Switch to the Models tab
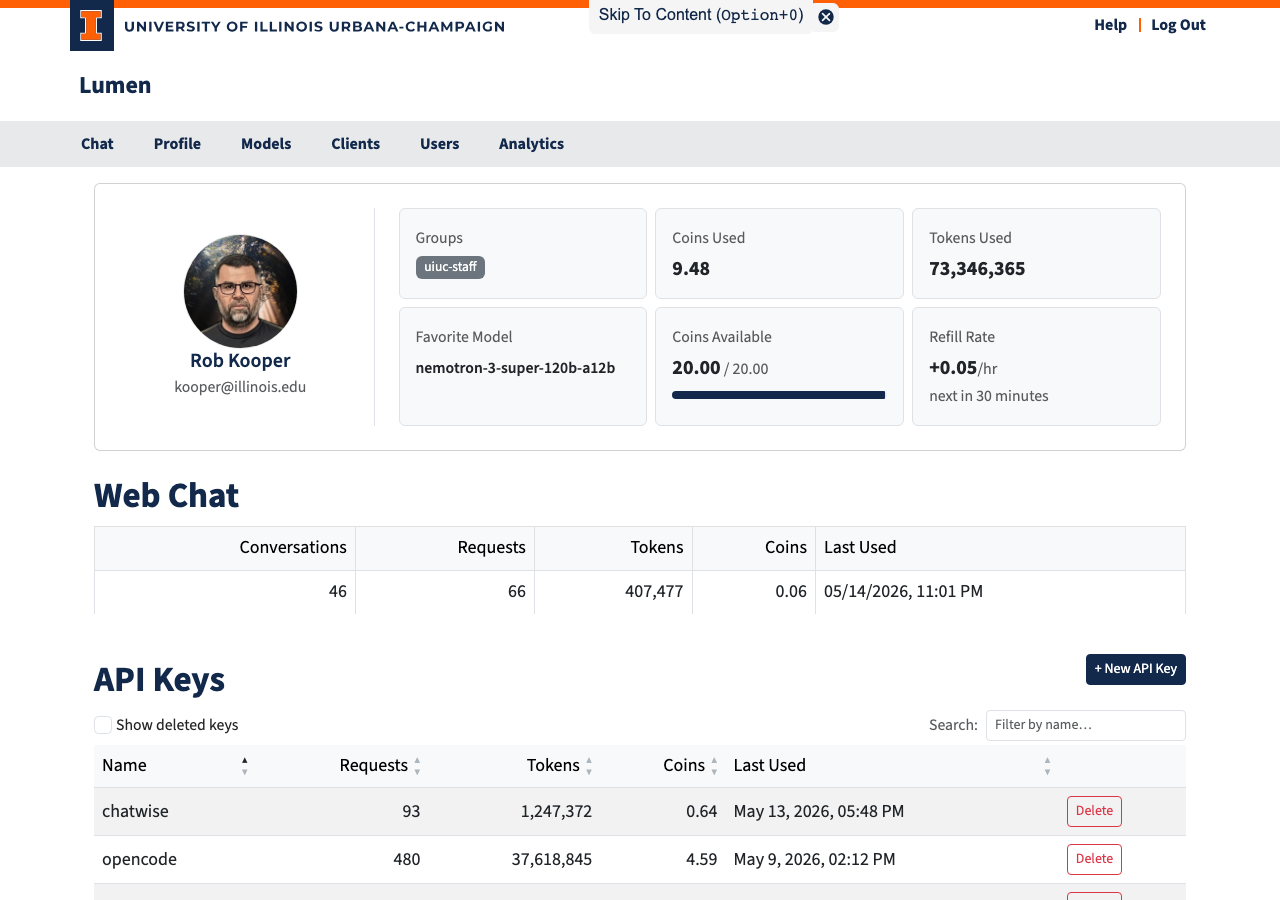1280x900 pixels. pos(266,144)
